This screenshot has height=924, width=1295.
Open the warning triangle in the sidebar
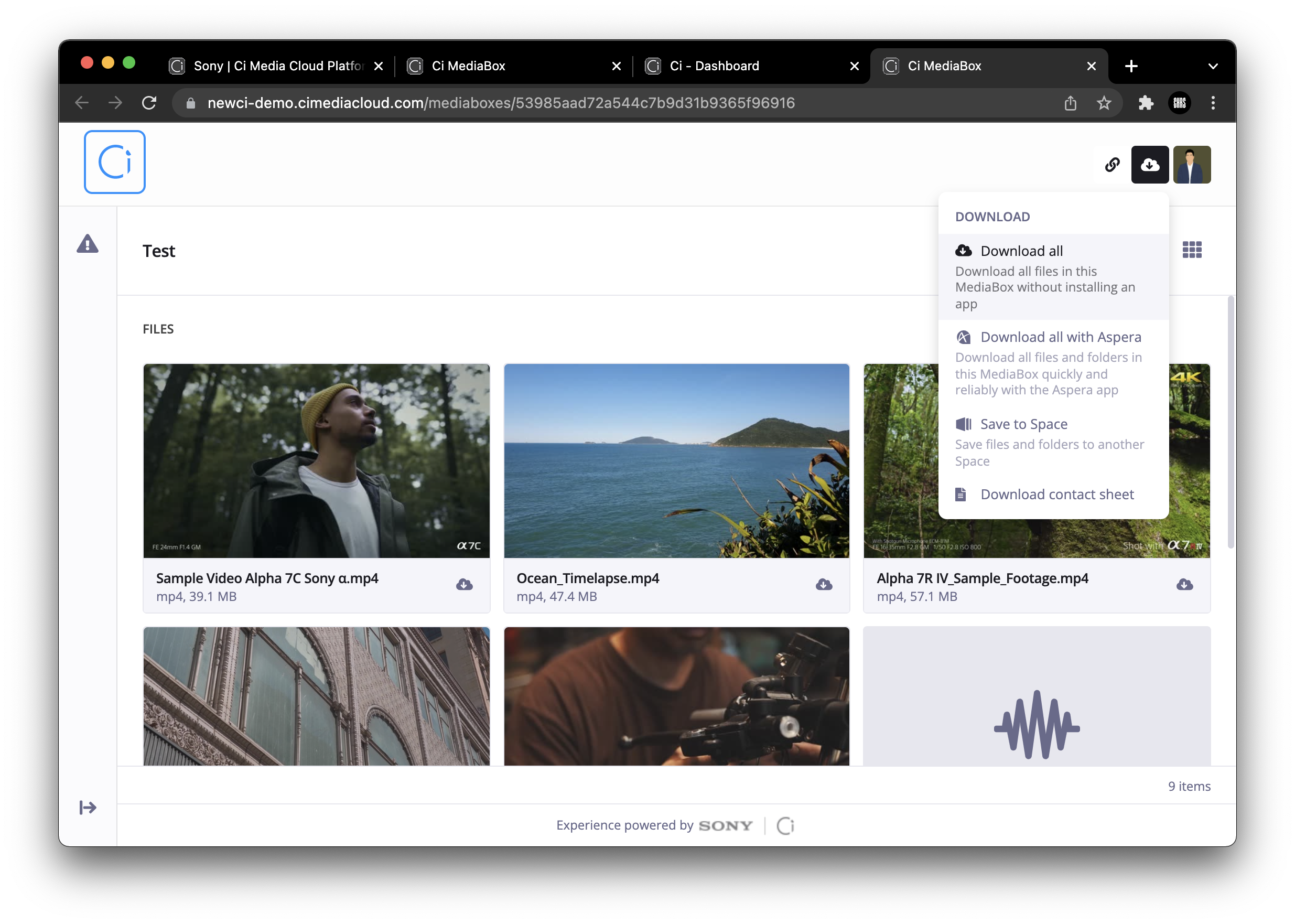(x=88, y=244)
